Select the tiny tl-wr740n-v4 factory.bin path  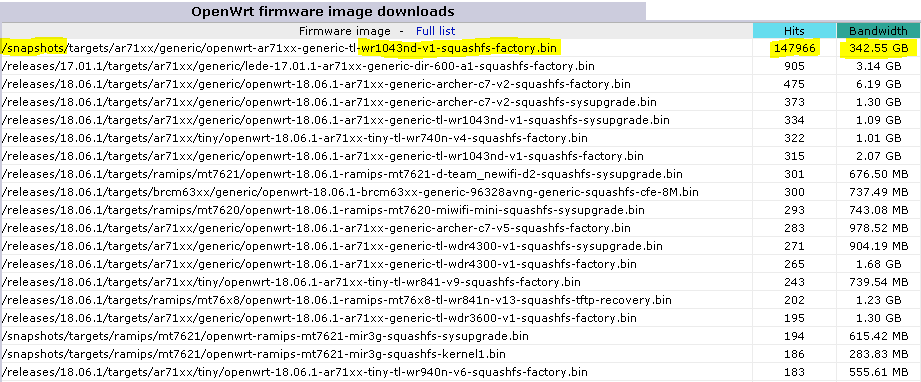[x=295, y=138]
